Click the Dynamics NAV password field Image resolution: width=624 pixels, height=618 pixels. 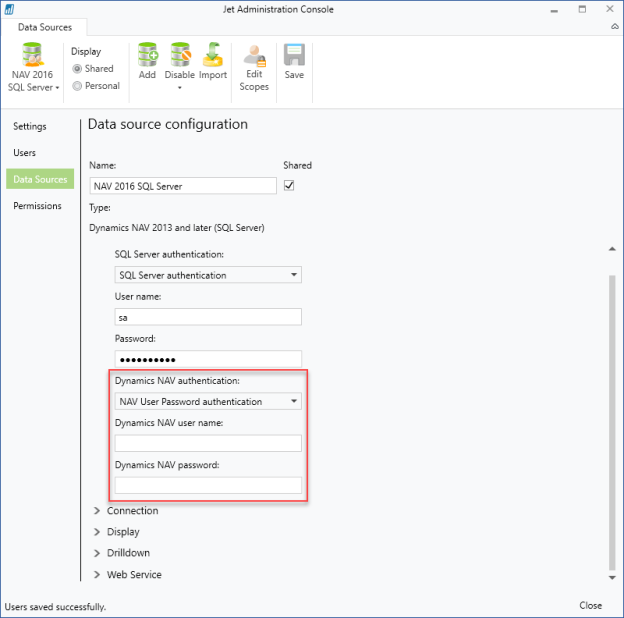click(x=208, y=485)
